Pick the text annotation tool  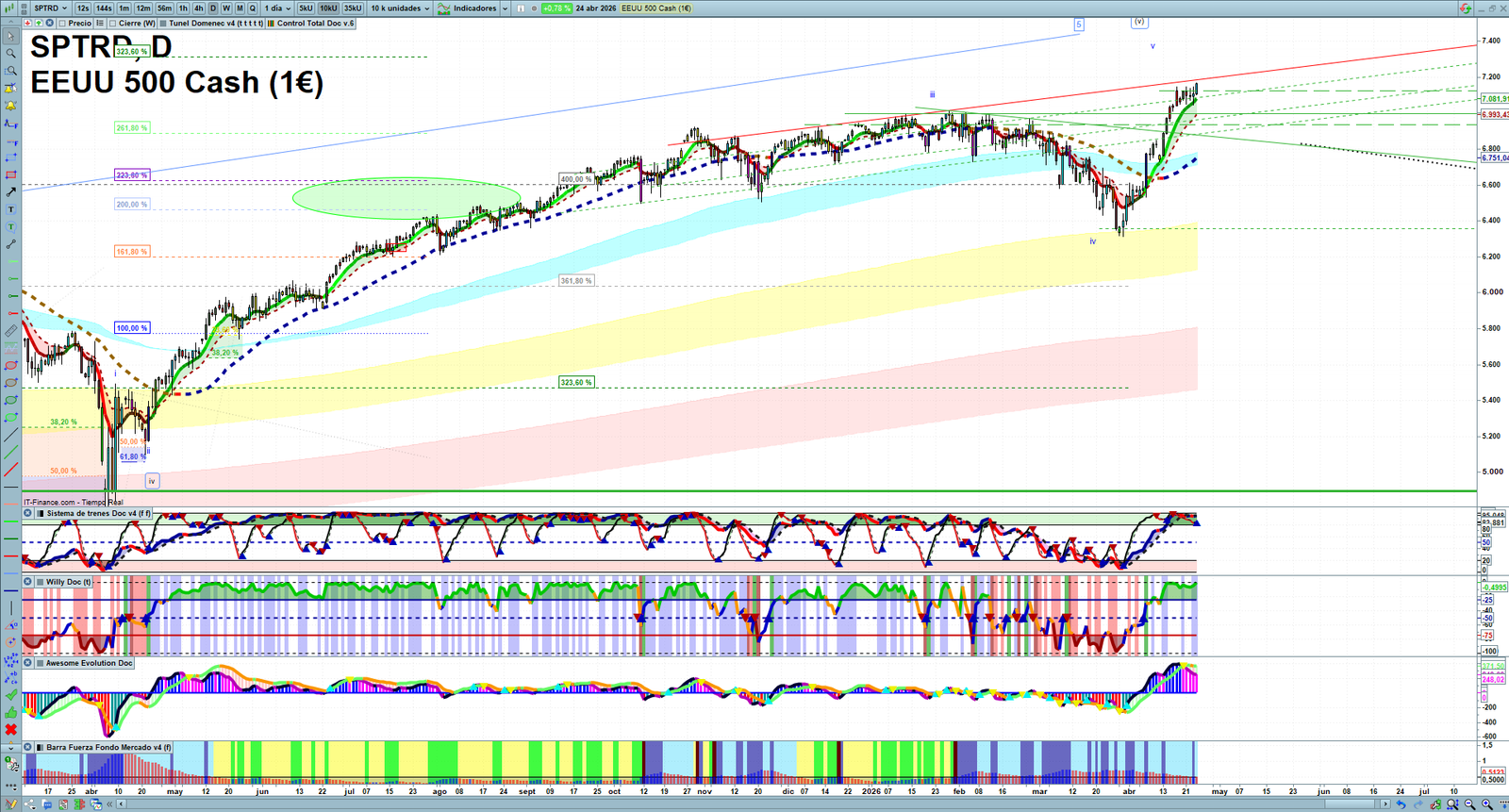pos(11,209)
